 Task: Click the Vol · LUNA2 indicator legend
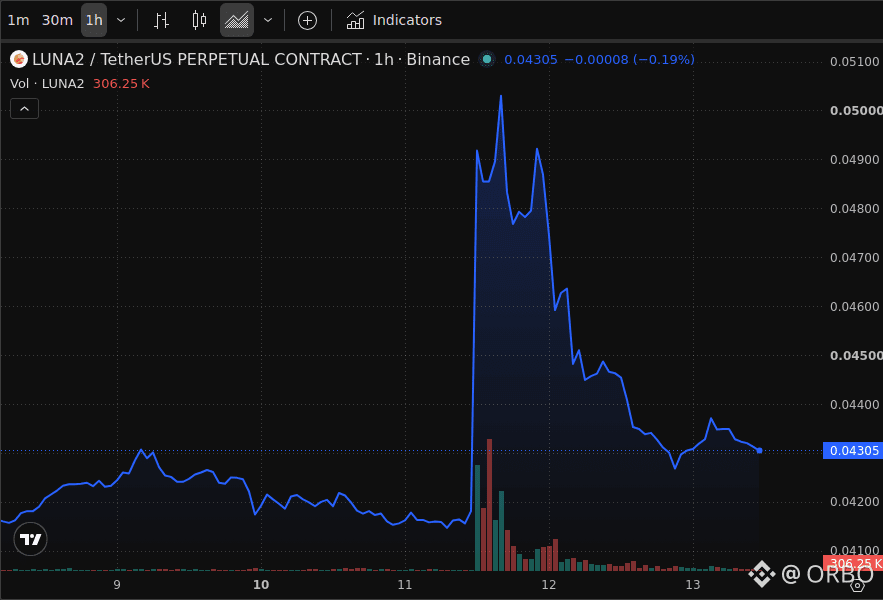click(47, 84)
